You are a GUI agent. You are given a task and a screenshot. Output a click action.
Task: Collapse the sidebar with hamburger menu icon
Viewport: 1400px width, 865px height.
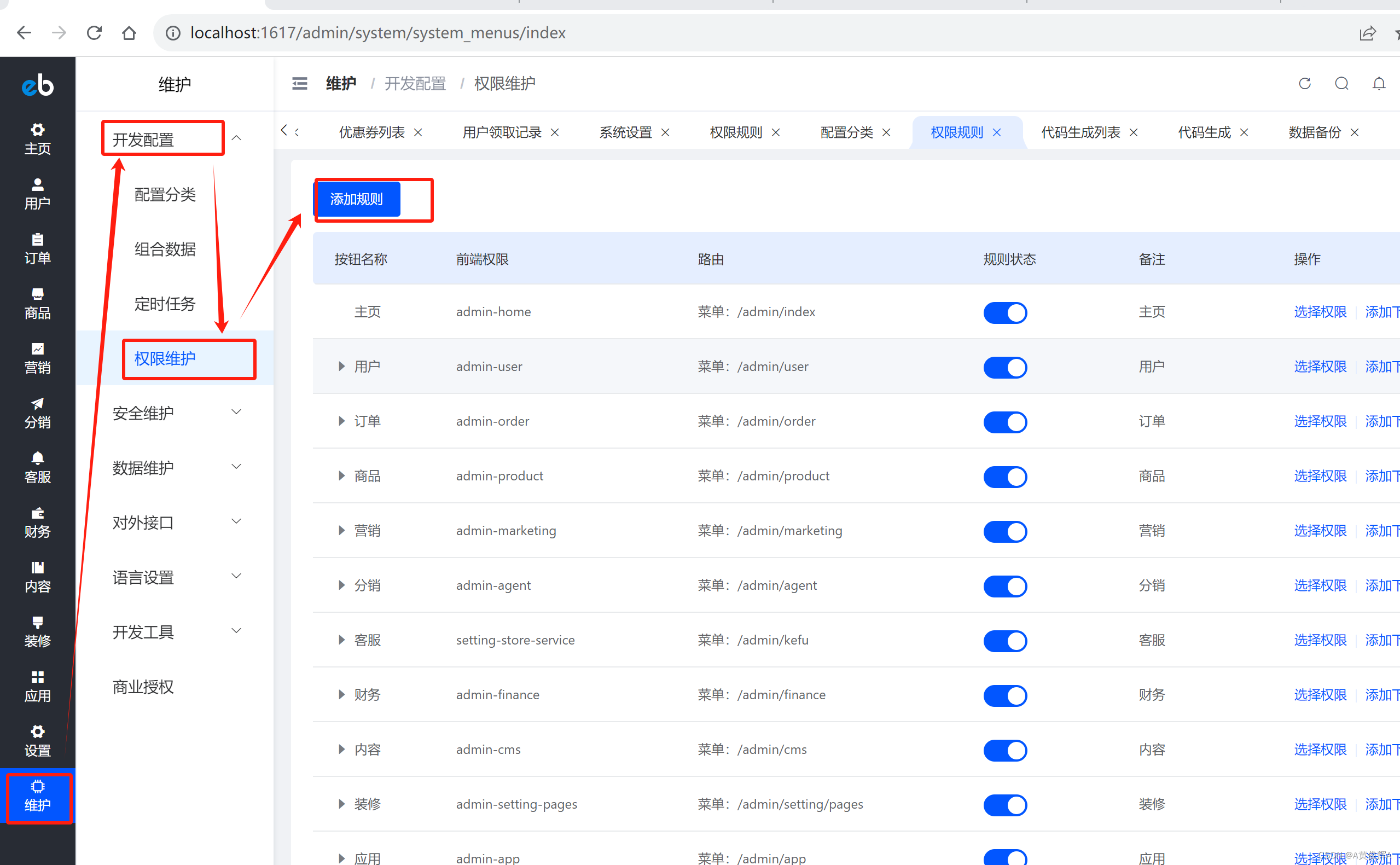(300, 84)
